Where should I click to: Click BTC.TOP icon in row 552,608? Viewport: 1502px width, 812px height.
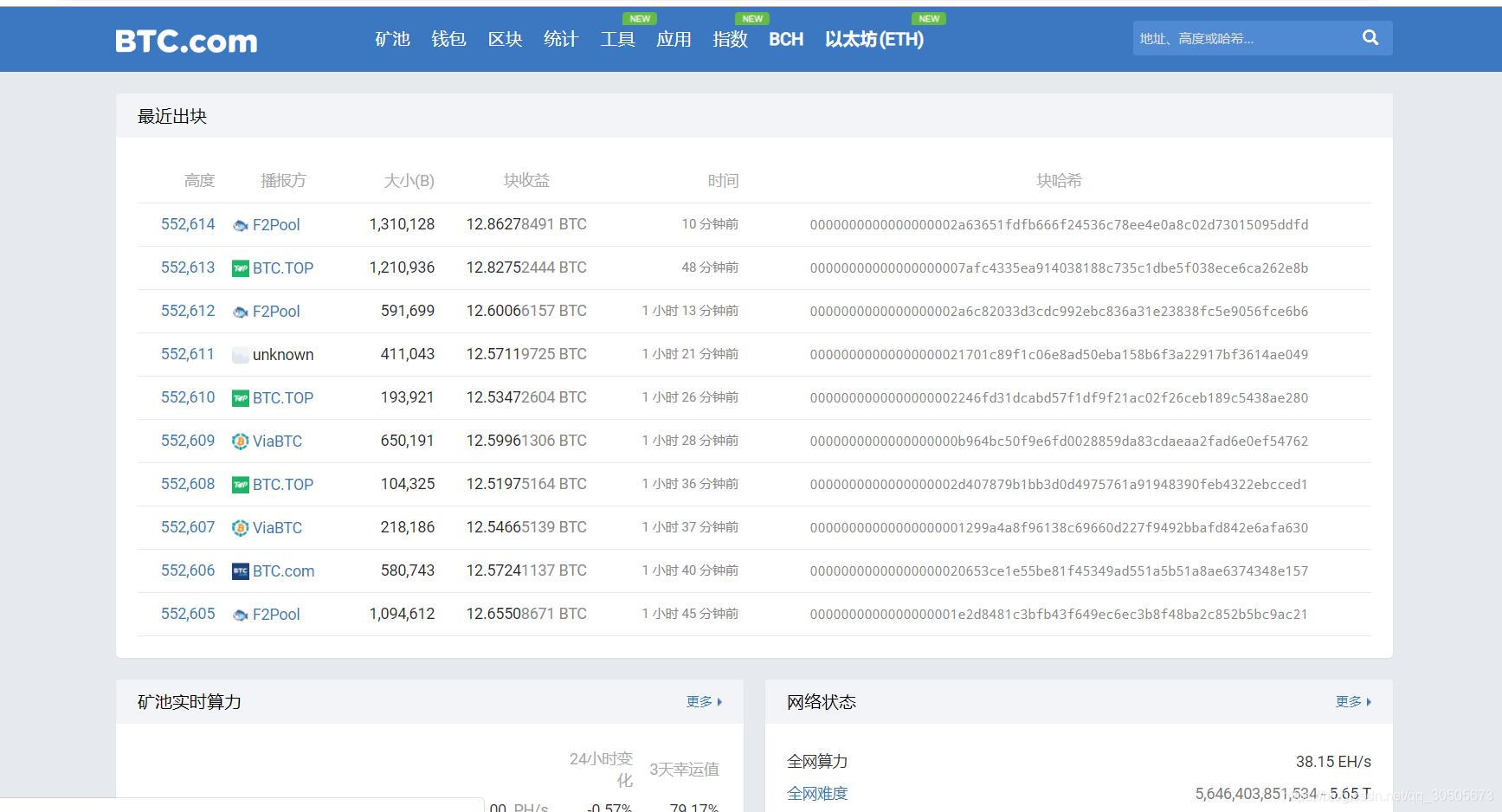[241, 485]
